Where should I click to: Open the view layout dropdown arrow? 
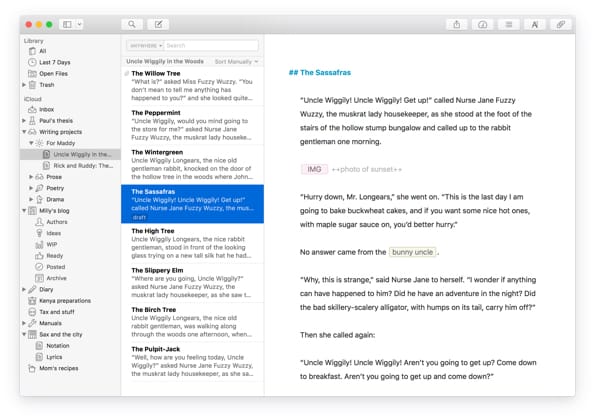tap(79, 24)
